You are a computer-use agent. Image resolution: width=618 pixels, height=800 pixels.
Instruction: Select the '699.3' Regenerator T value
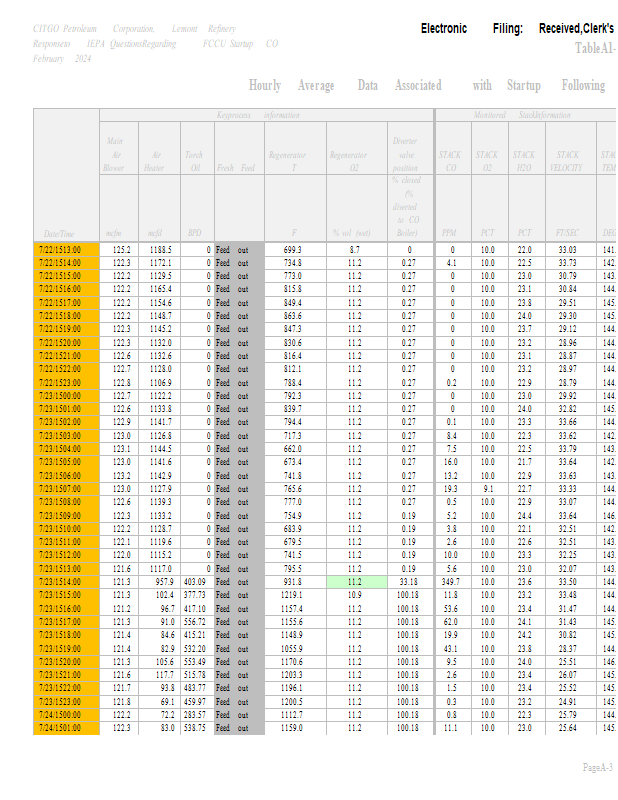point(293,250)
